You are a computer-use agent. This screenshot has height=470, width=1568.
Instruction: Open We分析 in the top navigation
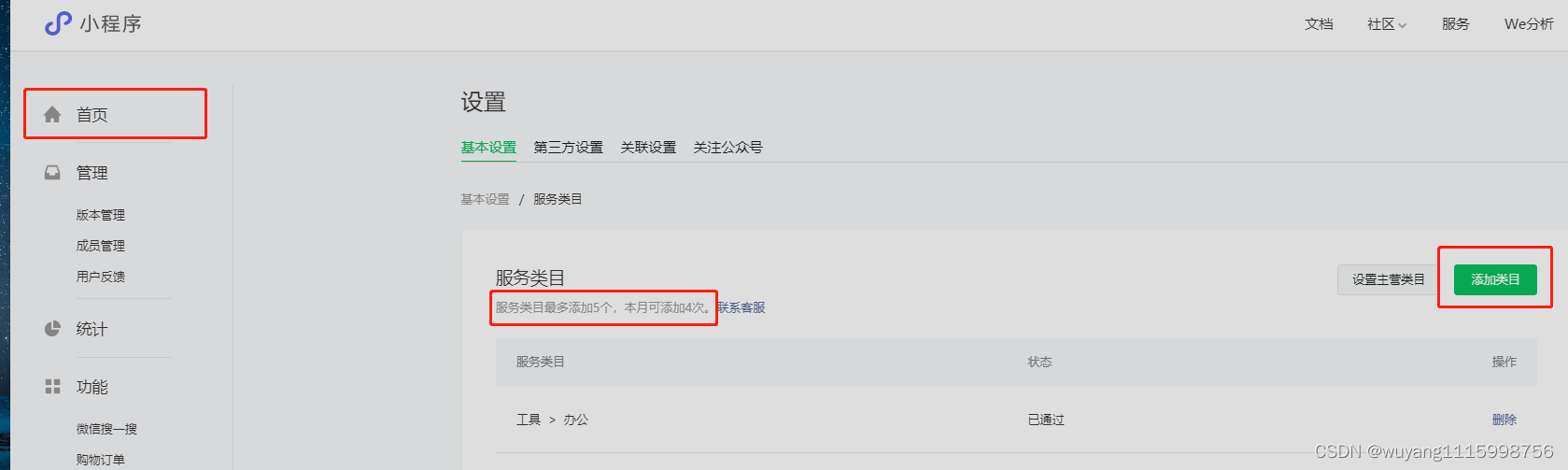(x=1529, y=24)
